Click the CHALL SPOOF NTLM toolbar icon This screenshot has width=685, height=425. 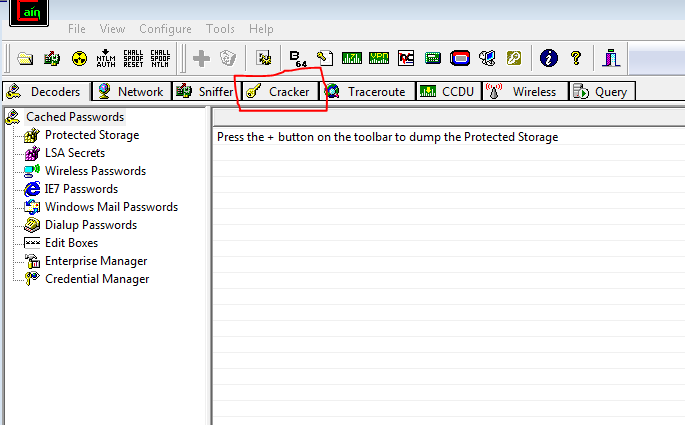[160, 58]
